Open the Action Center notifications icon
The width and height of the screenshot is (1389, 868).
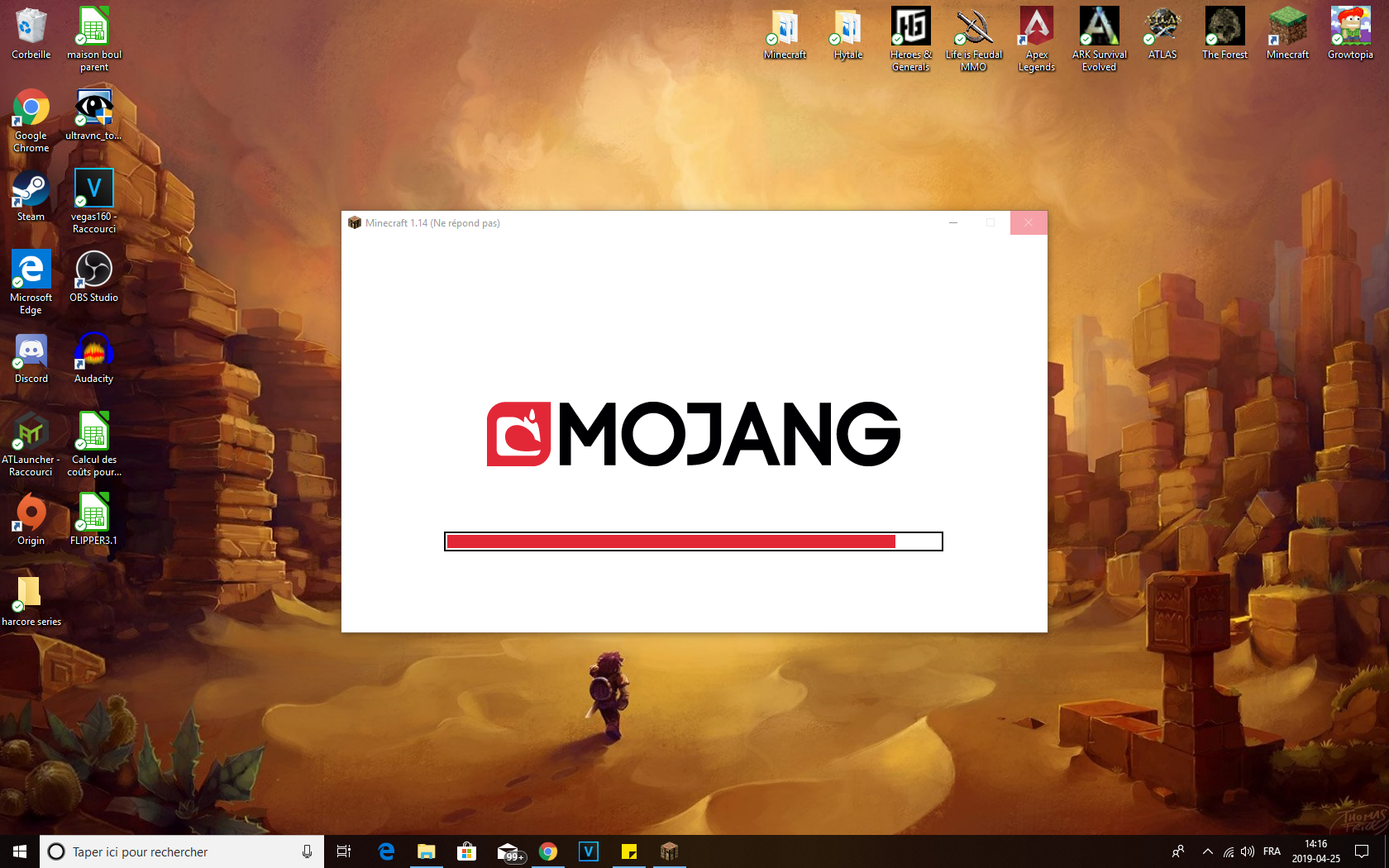tap(1362, 851)
